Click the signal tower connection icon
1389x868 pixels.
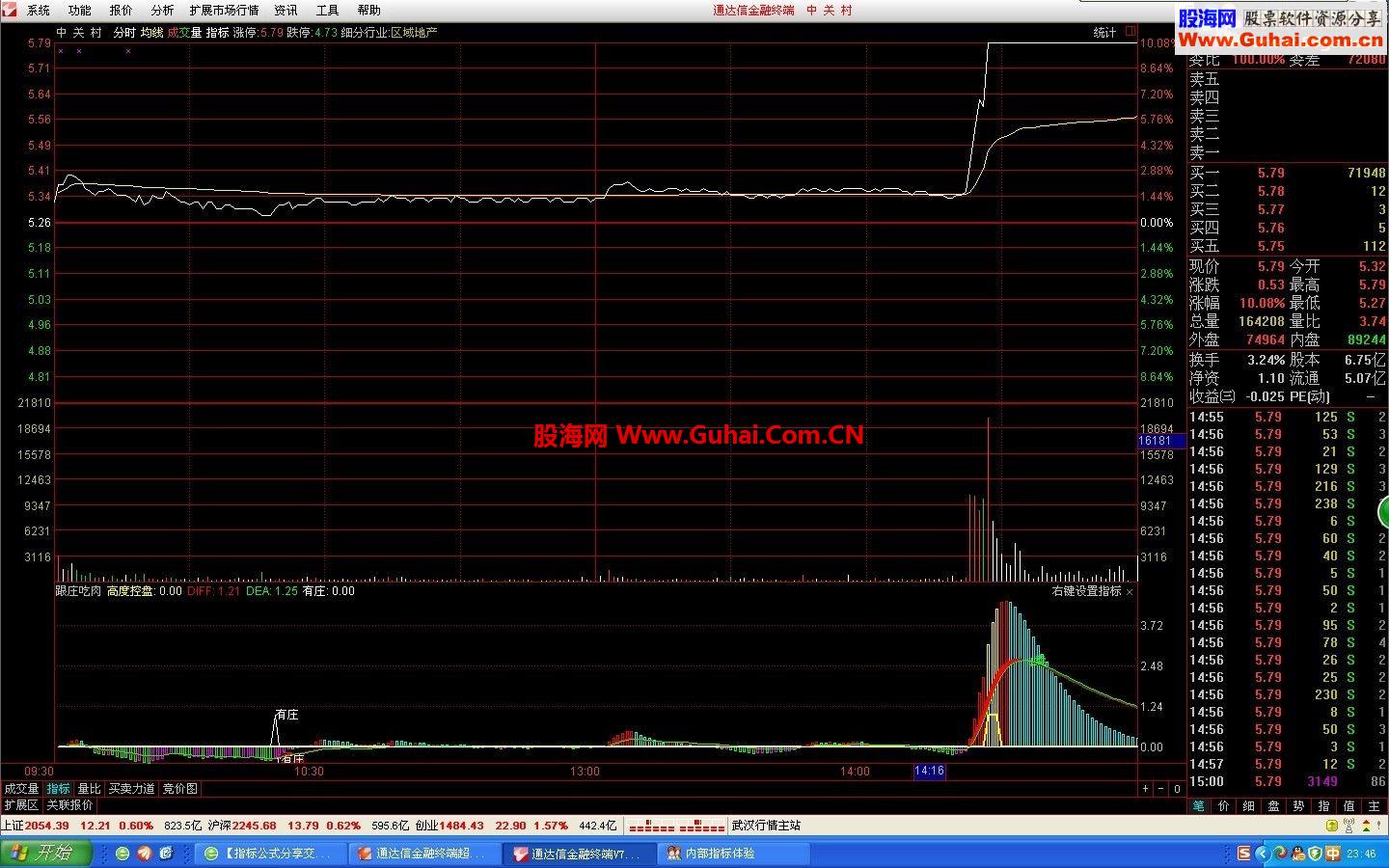coord(1348,826)
